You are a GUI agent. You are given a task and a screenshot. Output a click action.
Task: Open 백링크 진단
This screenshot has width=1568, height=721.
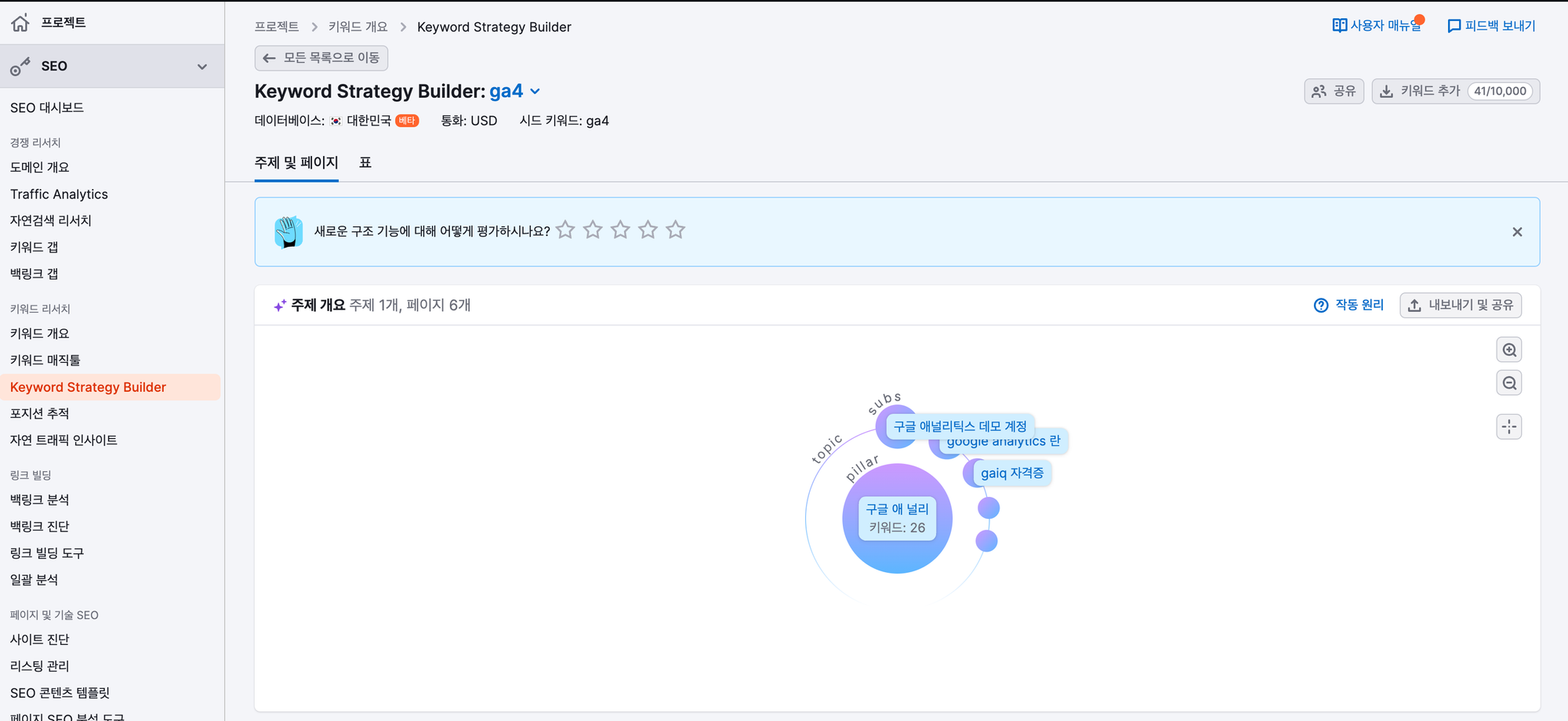tap(40, 527)
